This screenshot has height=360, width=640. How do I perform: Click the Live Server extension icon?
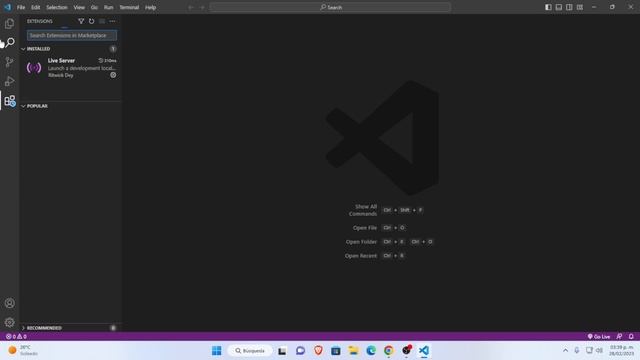[x=34, y=67]
